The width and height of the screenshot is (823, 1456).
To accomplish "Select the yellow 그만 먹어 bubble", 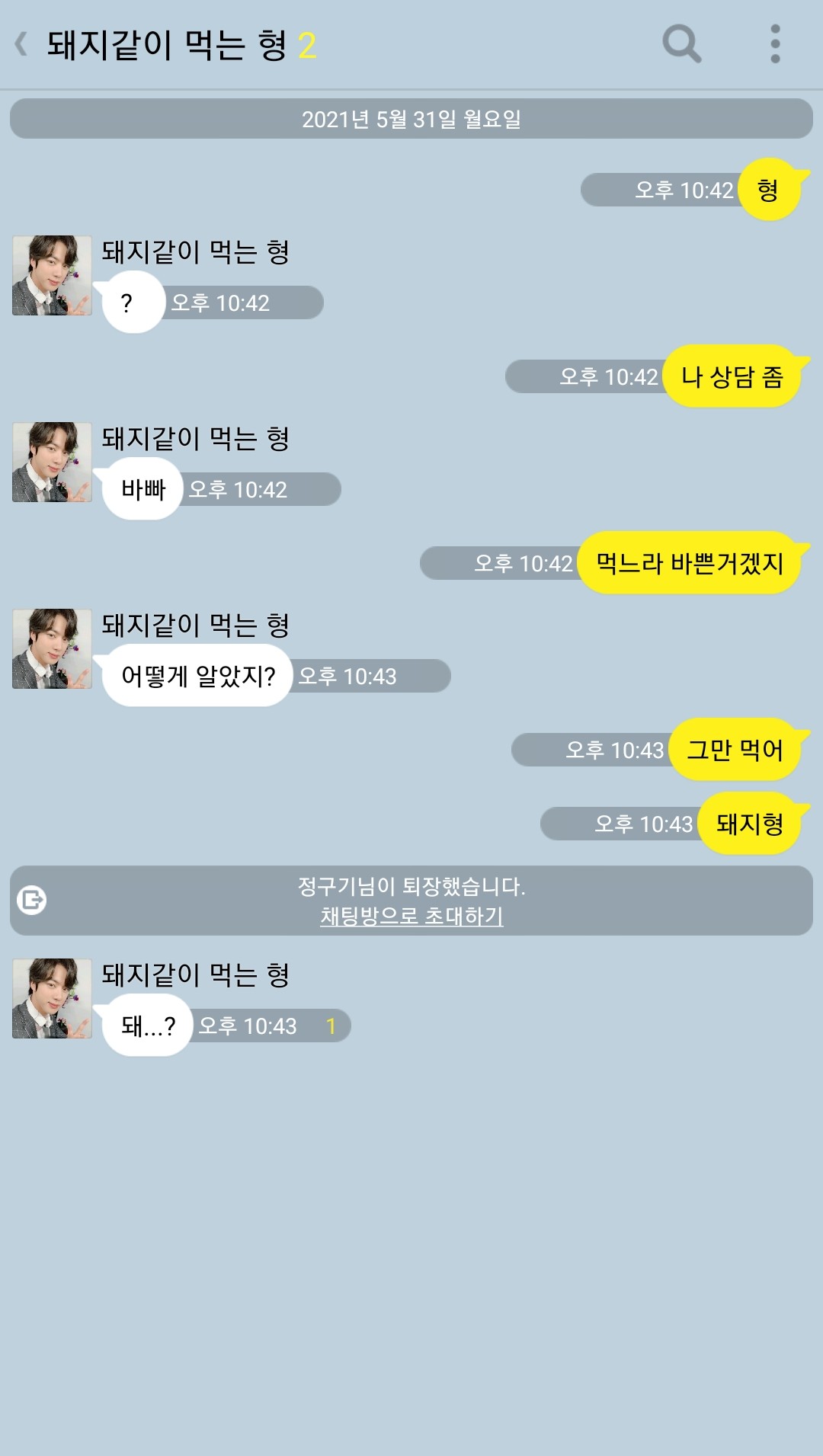I will click(735, 750).
